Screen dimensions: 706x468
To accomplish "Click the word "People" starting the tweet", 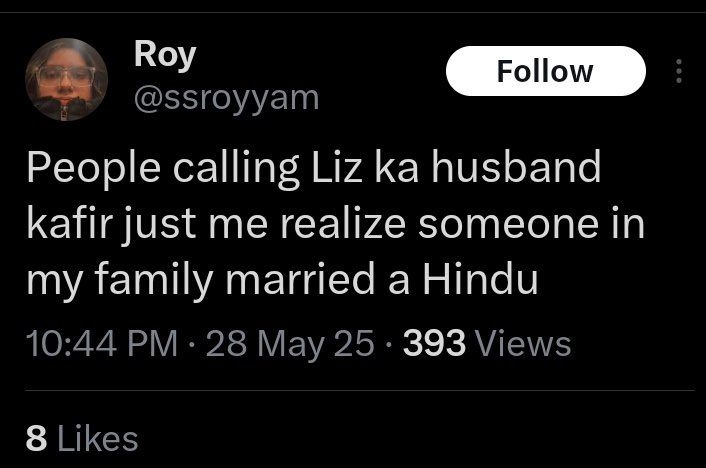I will tap(87, 169).
